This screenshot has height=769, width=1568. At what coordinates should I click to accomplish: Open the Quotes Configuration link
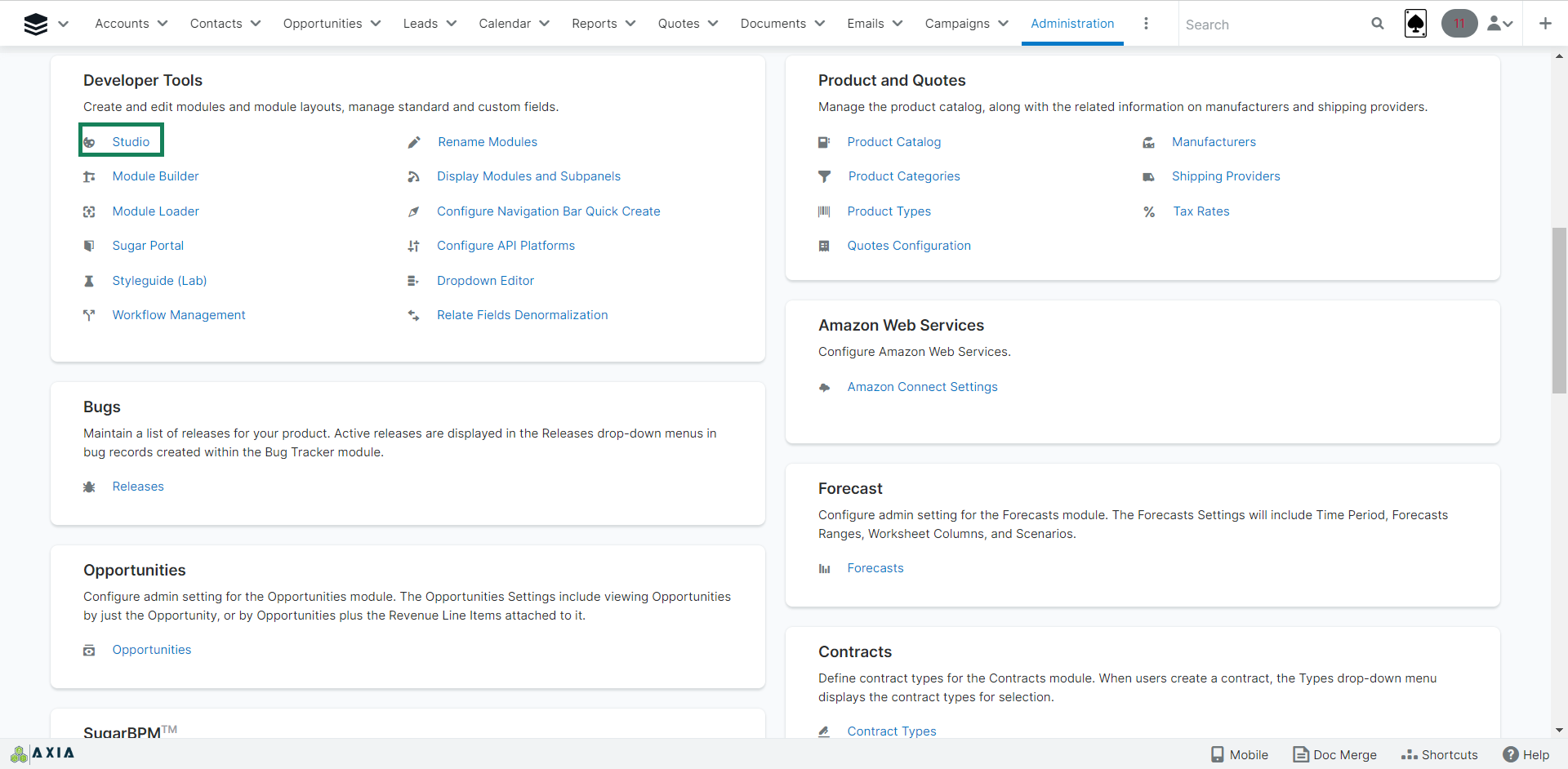pyautogui.click(x=909, y=246)
